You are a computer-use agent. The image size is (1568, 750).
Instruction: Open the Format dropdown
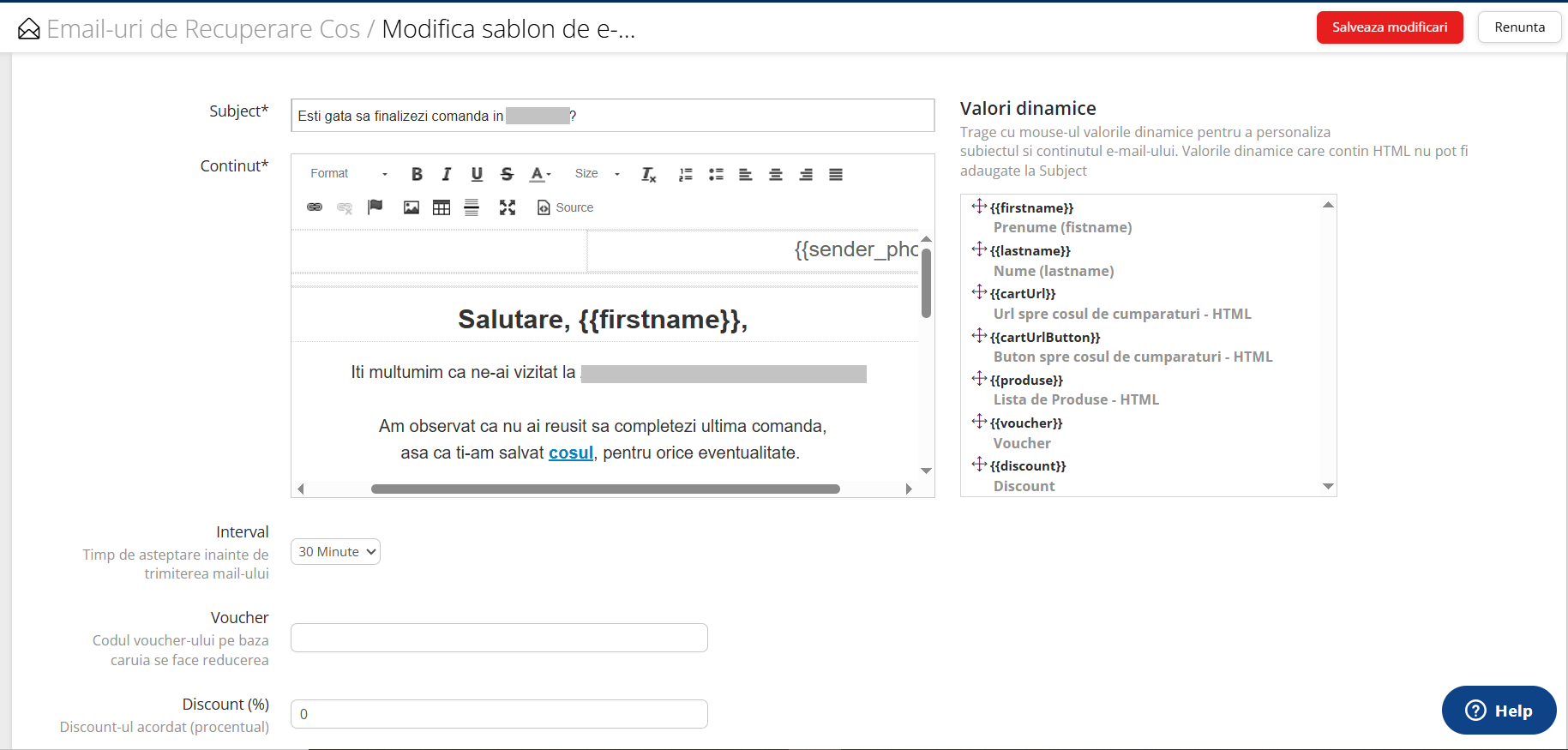[349, 174]
